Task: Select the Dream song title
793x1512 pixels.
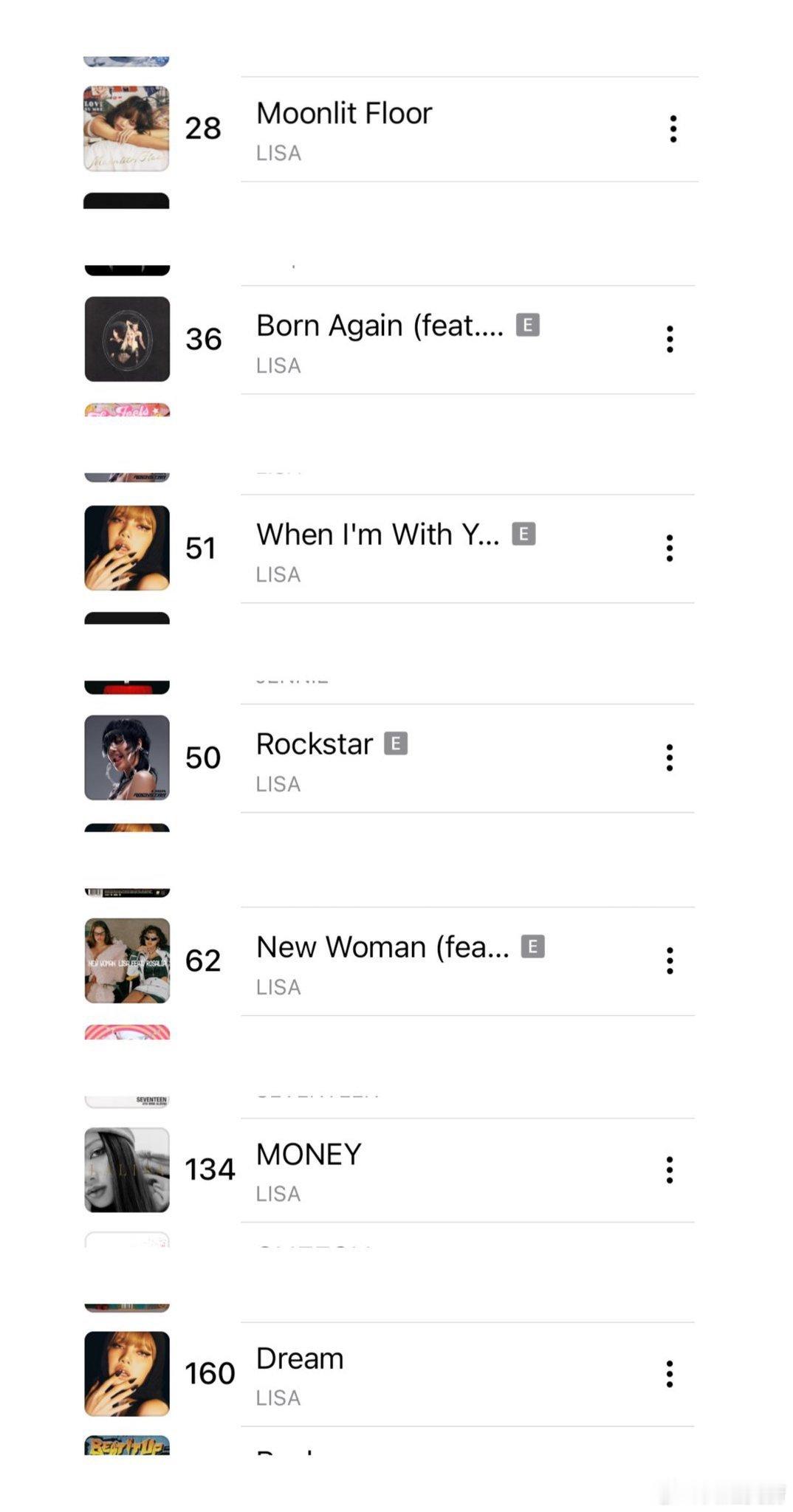Action: pyautogui.click(x=300, y=1358)
